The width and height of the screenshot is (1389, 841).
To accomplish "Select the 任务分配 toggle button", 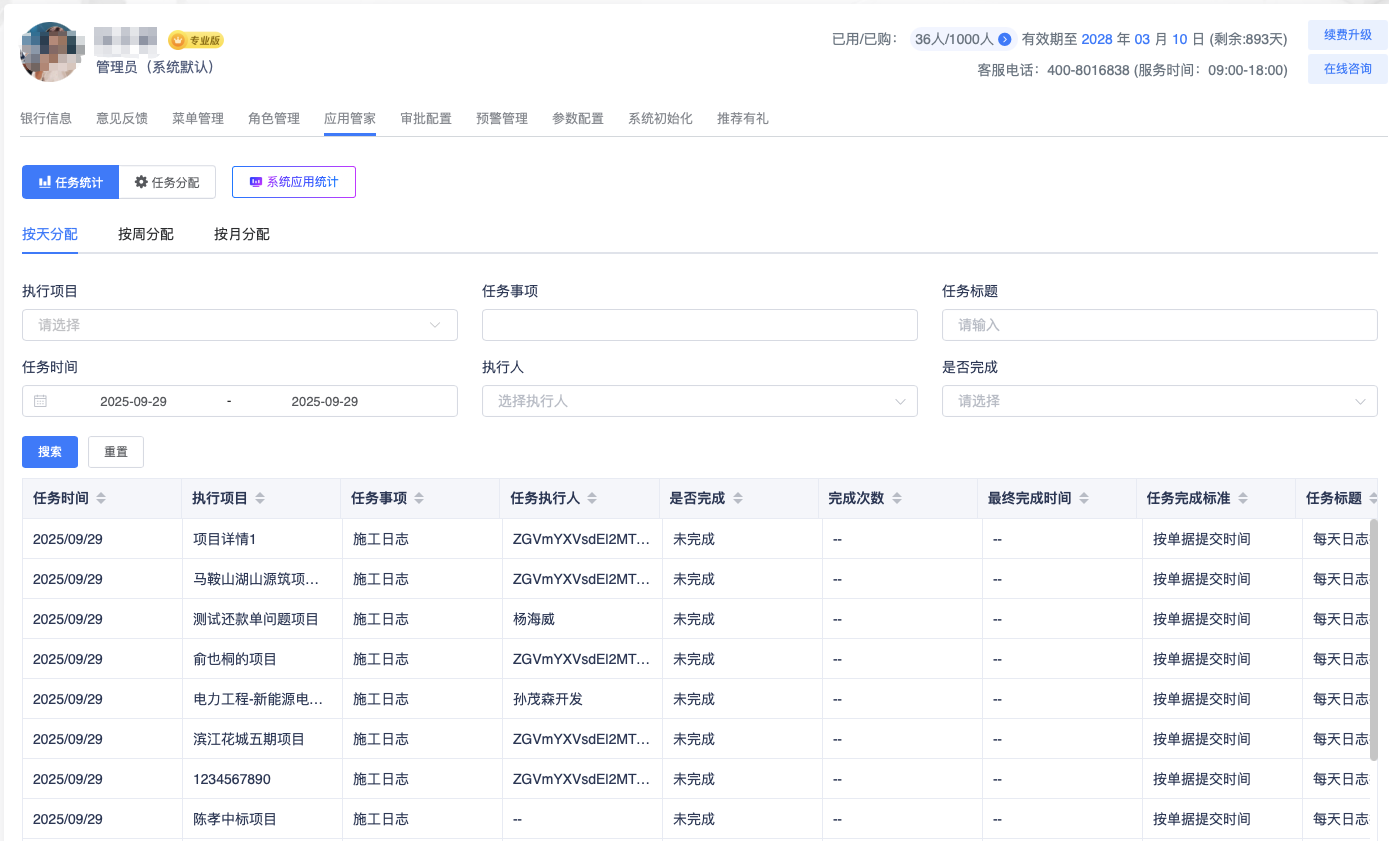I will pyautogui.click(x=167, y=182).
